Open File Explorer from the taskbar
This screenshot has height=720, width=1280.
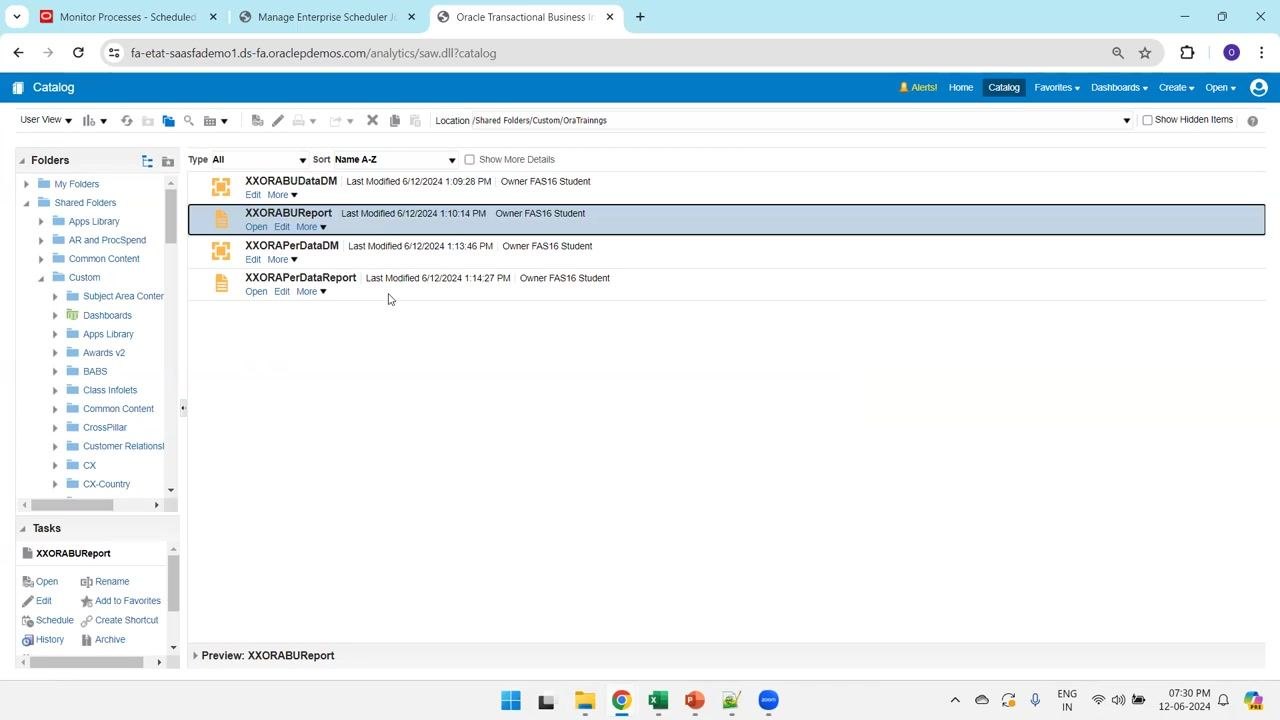tap(585, 700)
